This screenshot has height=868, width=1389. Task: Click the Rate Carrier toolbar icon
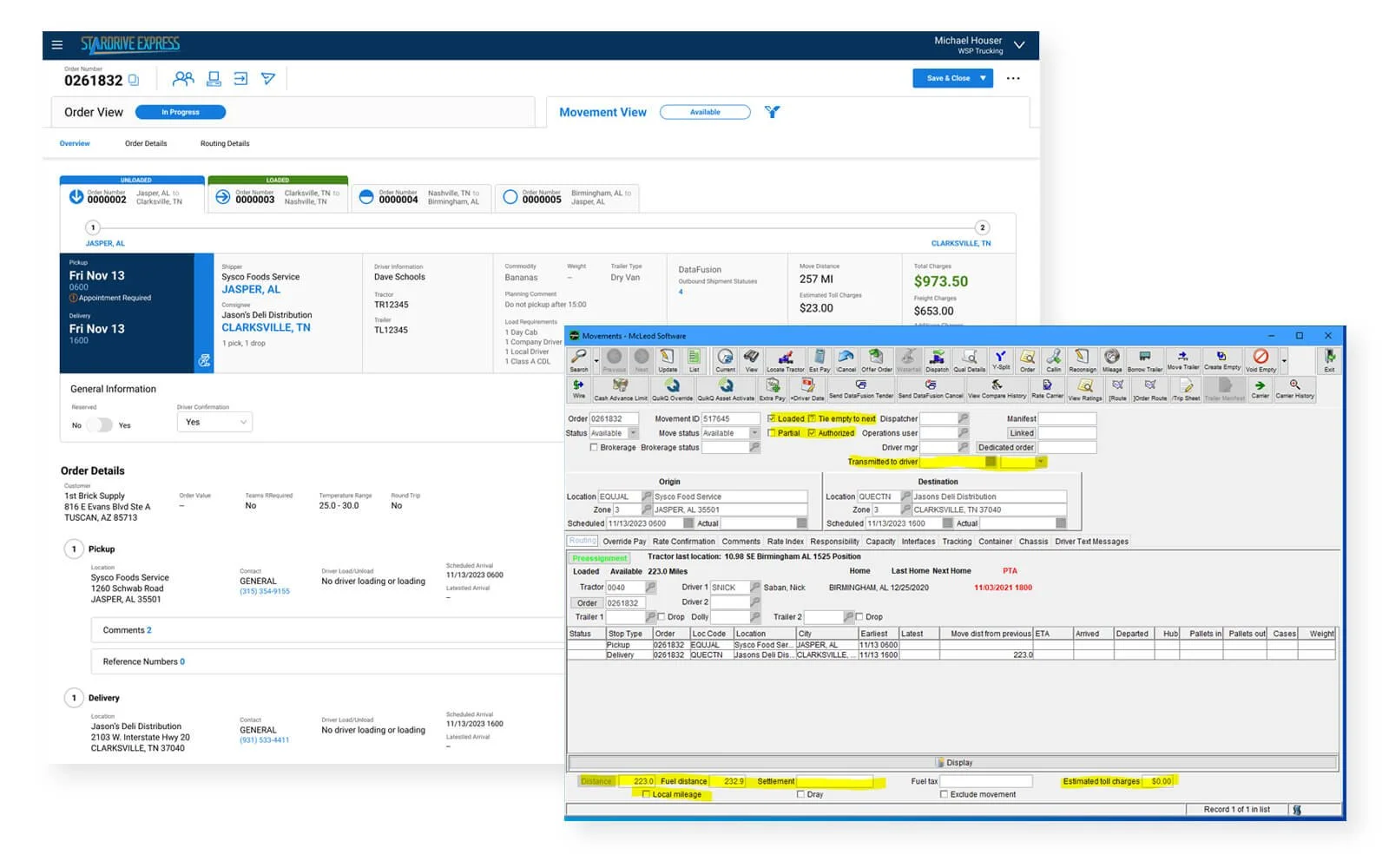[1047, 388]
